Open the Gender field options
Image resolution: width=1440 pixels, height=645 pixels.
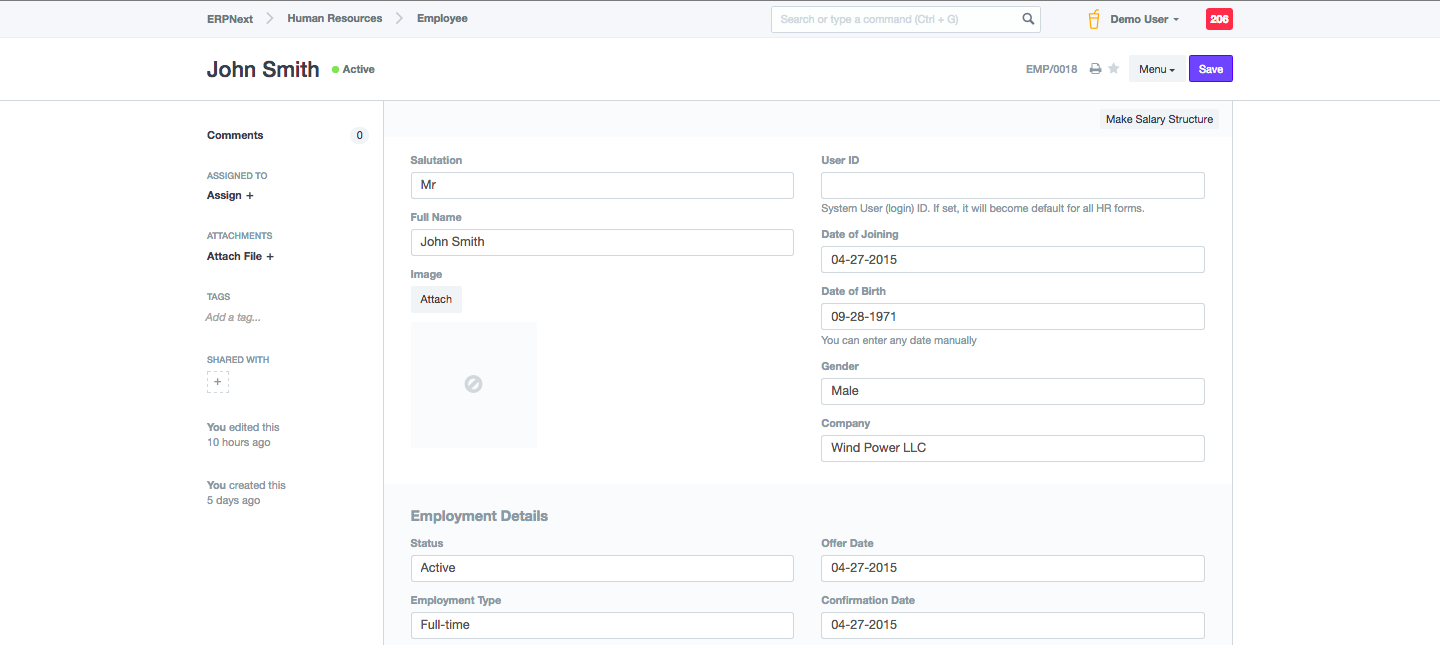tap(1012, 391)
